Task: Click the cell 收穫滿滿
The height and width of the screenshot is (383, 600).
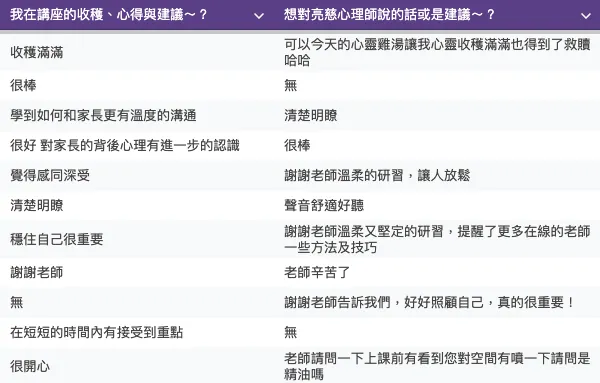Action: tap(137, 52)
